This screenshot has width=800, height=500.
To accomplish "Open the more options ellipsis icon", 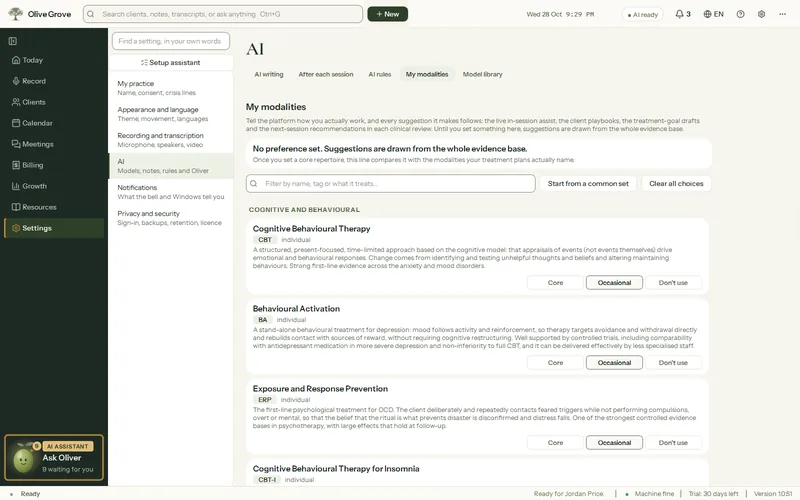I will [x=783, y=14].
